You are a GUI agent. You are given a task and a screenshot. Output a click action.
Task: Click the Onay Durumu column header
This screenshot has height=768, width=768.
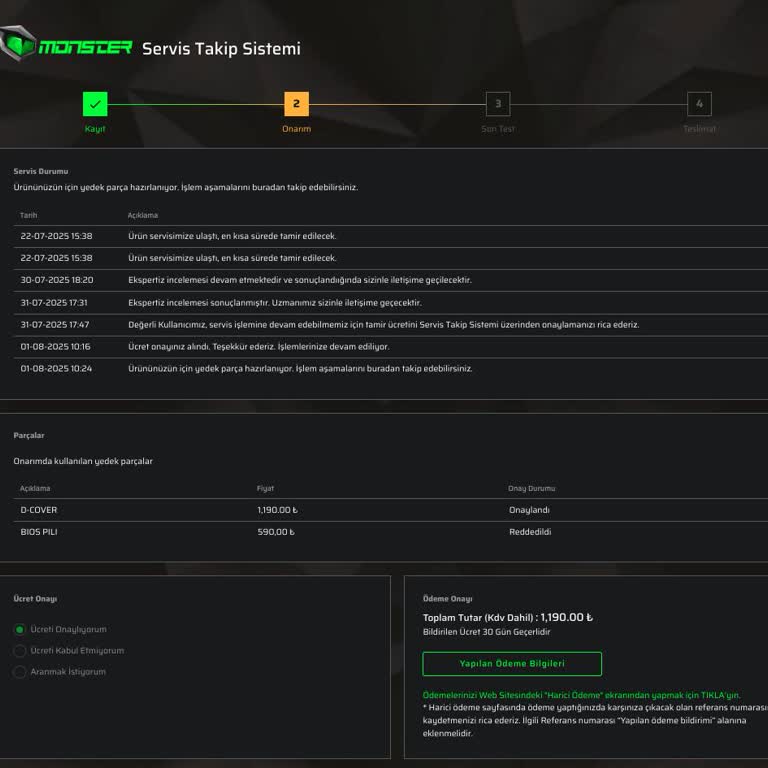[531, 488]
